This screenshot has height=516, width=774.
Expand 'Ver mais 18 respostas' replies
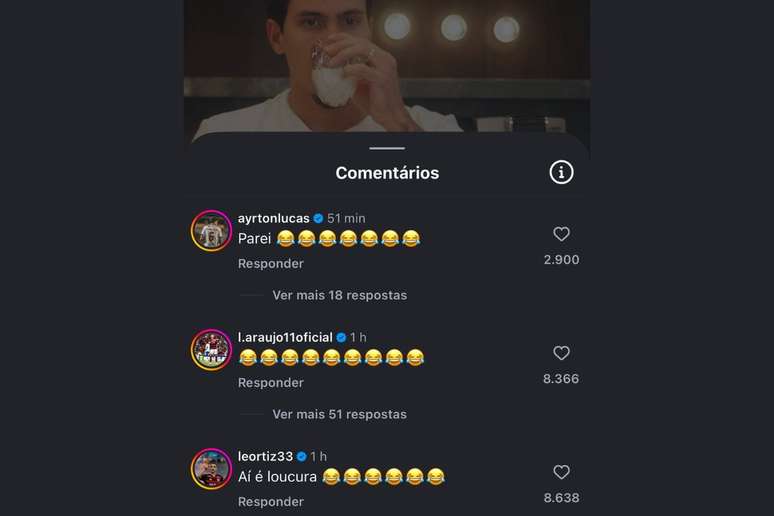[x=339, y=295]
